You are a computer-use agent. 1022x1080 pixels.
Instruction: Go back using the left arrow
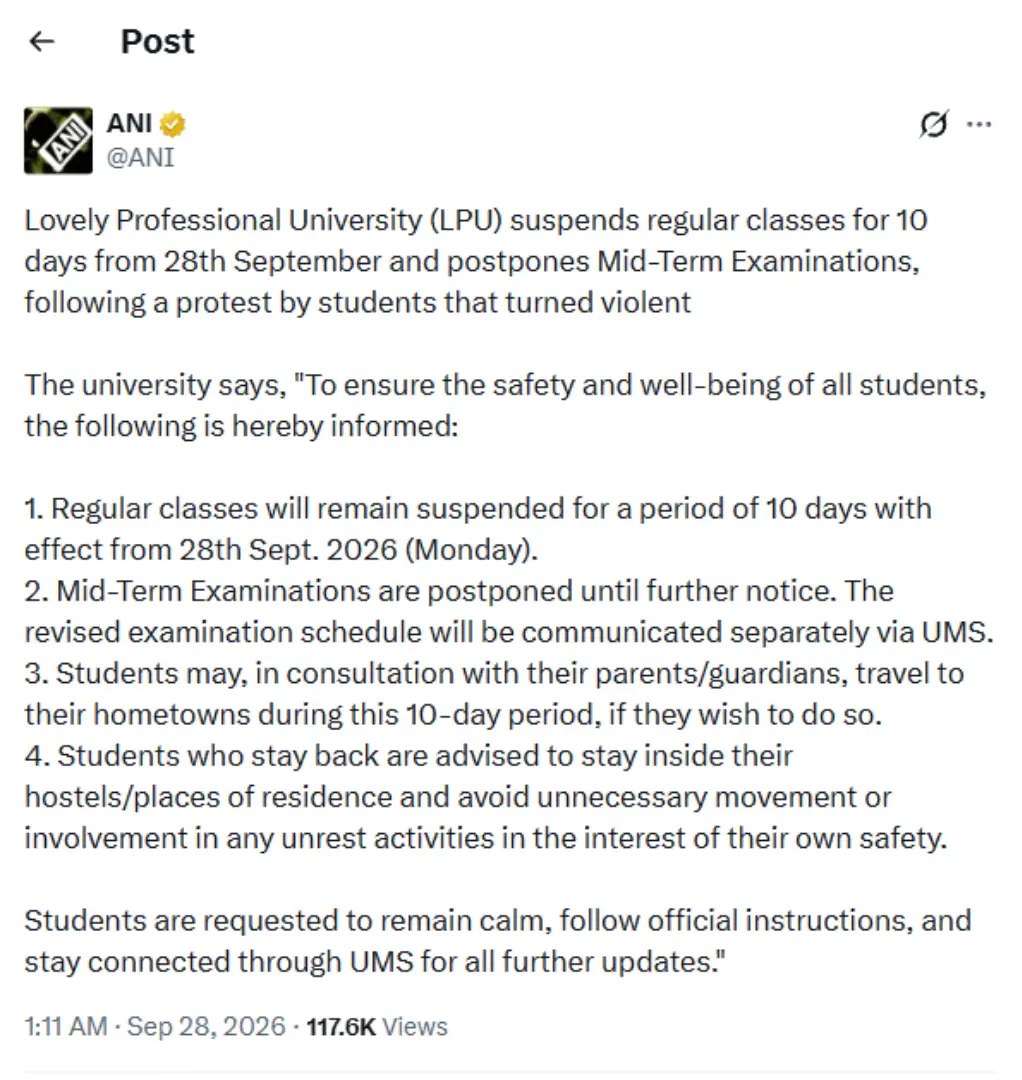point(42,42)
